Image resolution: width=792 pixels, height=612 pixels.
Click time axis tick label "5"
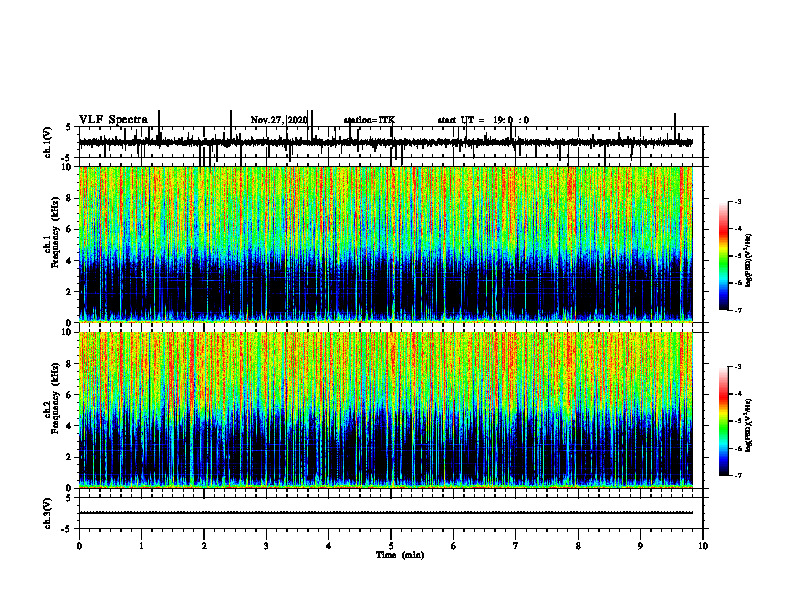pyautogui.click(x=391, y=546)
